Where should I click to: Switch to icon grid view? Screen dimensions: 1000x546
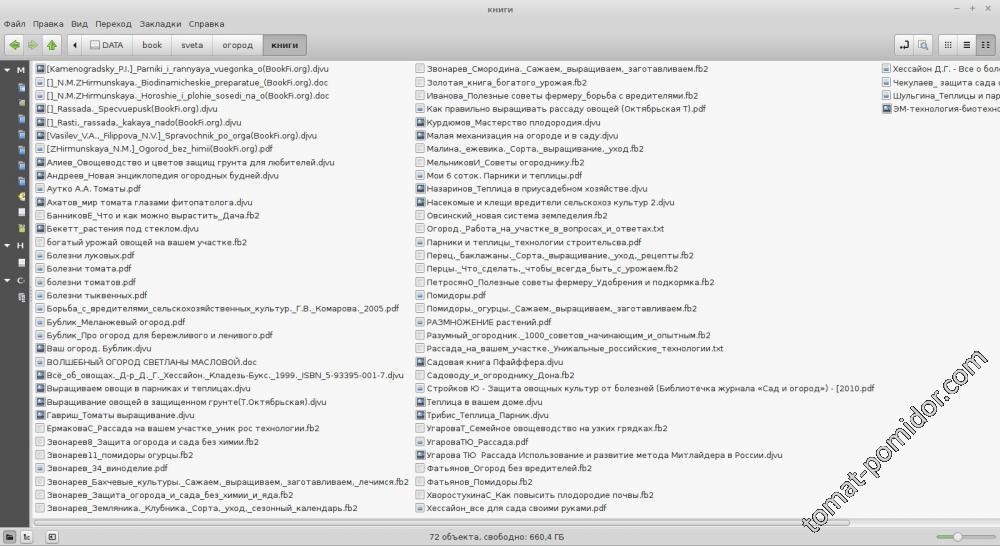point(948,45)
